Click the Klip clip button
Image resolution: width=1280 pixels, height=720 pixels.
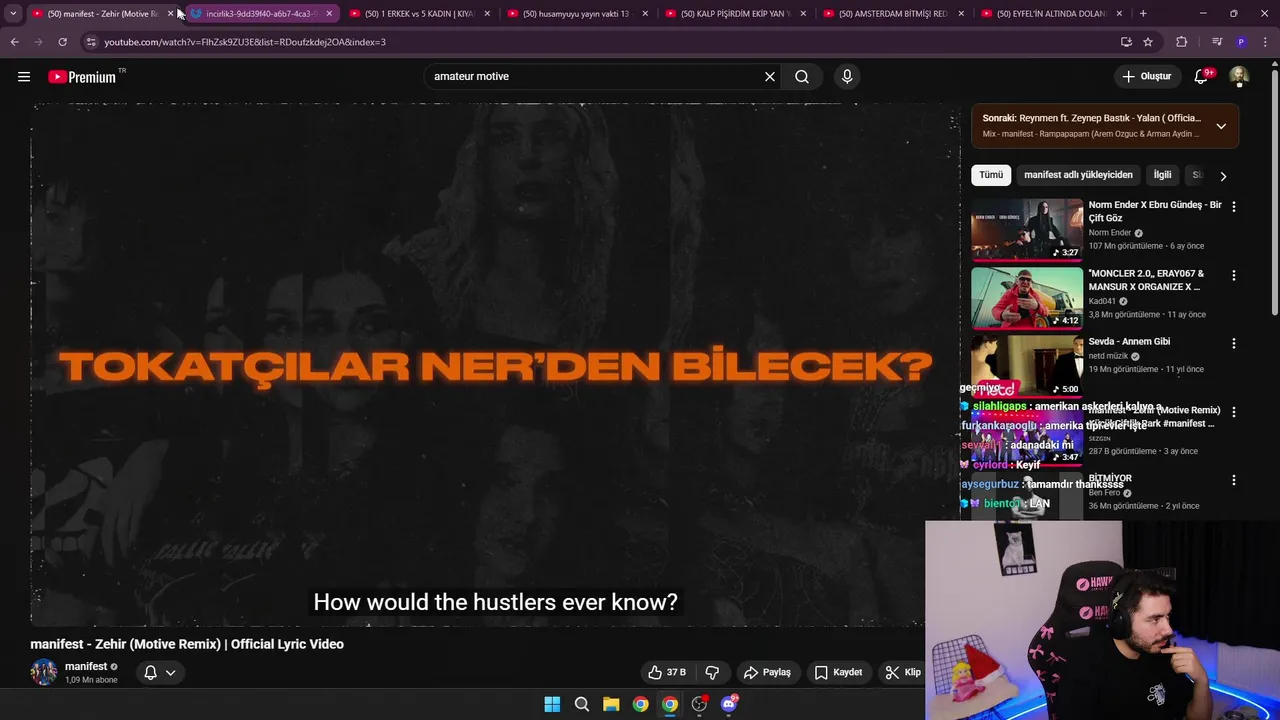tap(903, 672)
